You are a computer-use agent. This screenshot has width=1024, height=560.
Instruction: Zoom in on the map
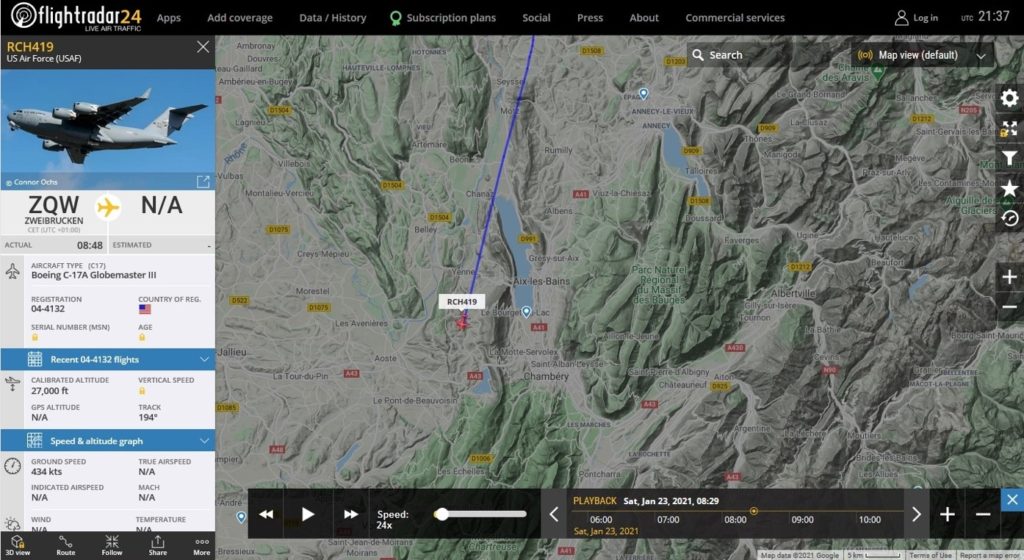(1009, 277)
